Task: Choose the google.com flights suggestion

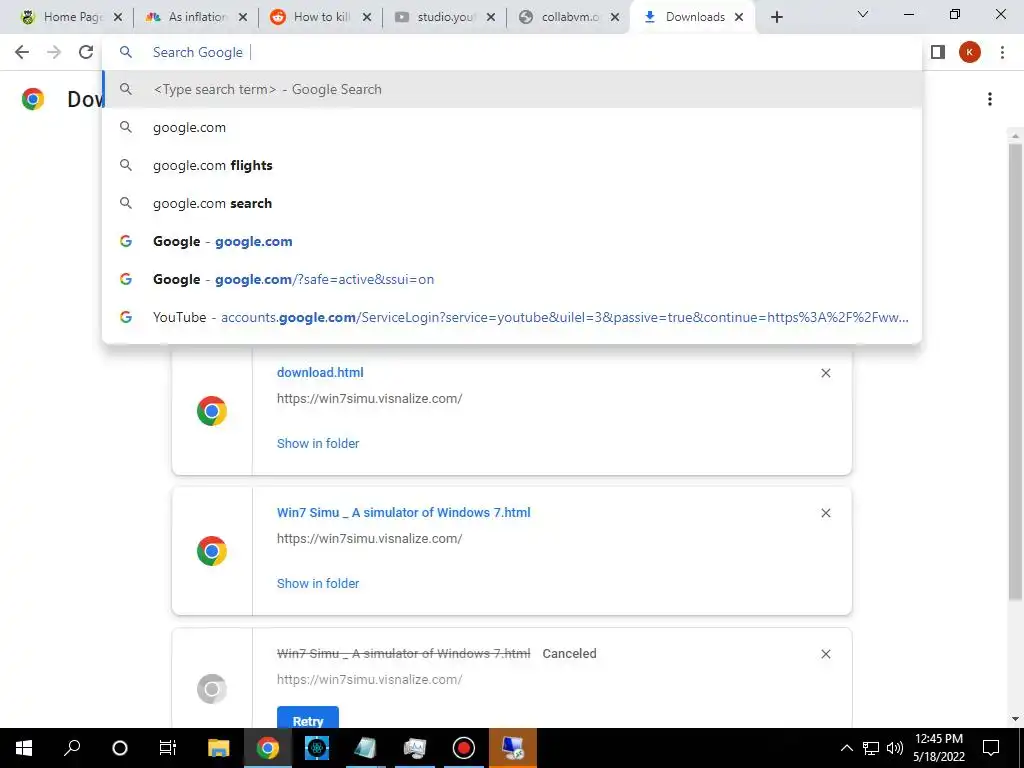Action: click(513, 165)
